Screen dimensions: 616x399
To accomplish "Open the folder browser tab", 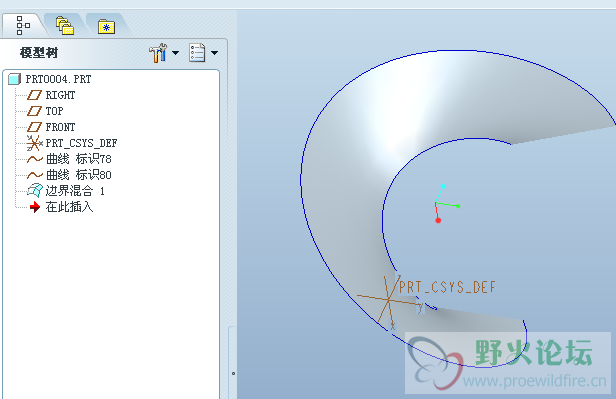I will pyautogui.click(x=65, y=26).
